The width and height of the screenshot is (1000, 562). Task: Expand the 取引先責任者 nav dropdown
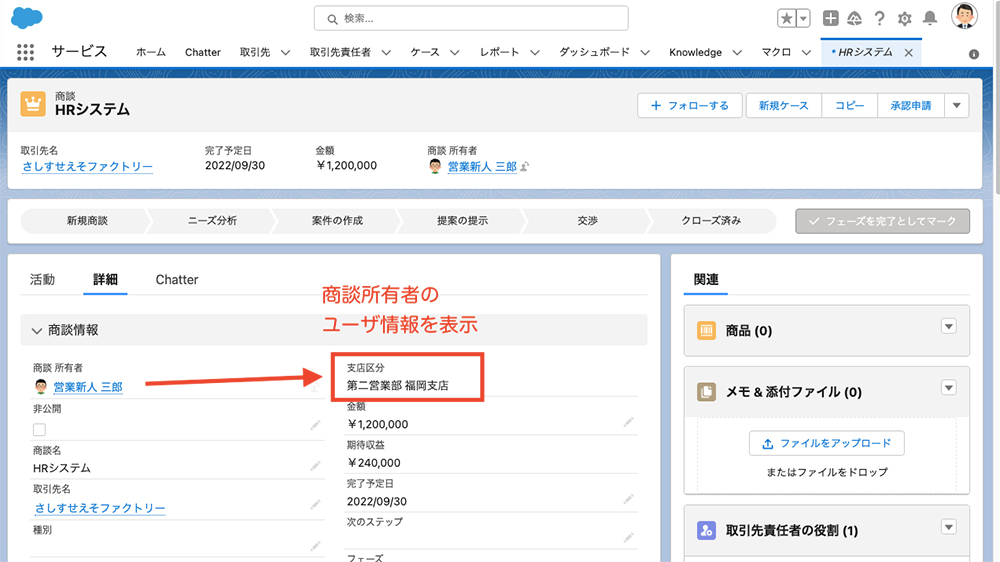point(386,53)
